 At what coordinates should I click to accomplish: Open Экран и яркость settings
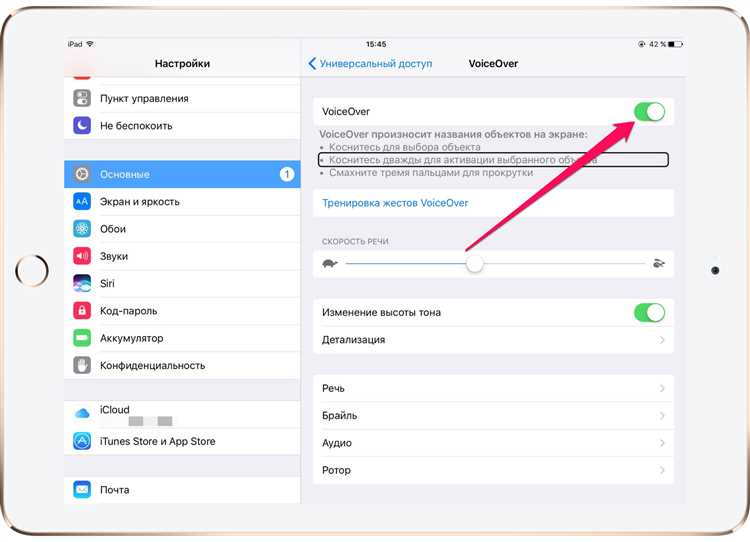(x=182, y=201)
